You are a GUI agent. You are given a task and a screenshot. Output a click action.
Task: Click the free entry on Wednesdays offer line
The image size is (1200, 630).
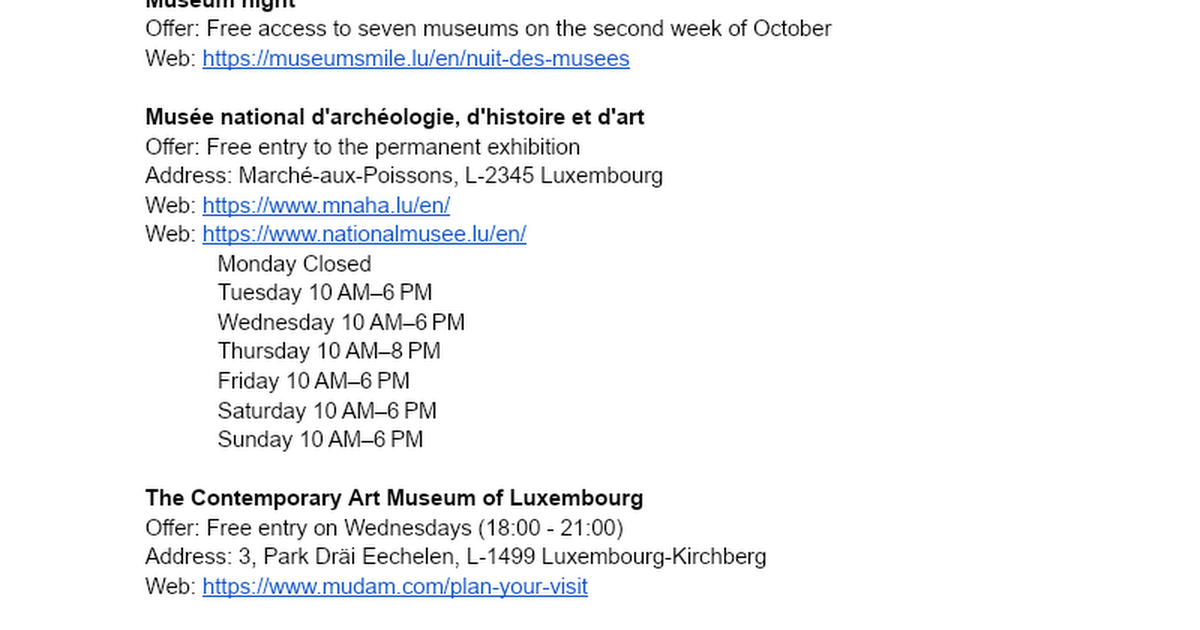tap(384, 528)
